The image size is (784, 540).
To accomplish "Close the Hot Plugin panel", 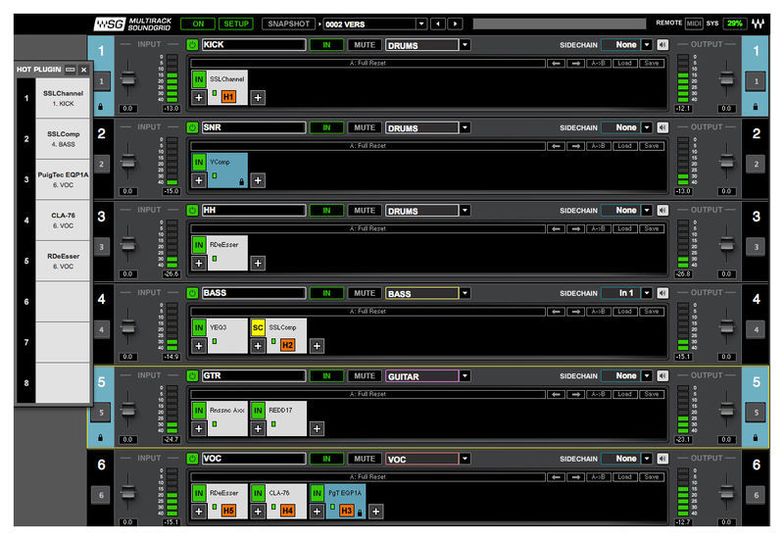I will point(84,69).
